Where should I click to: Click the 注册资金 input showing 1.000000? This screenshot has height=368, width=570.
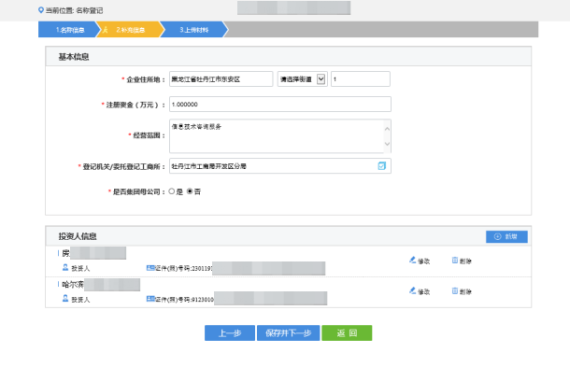pyautogui.click(x=280, y=104)
